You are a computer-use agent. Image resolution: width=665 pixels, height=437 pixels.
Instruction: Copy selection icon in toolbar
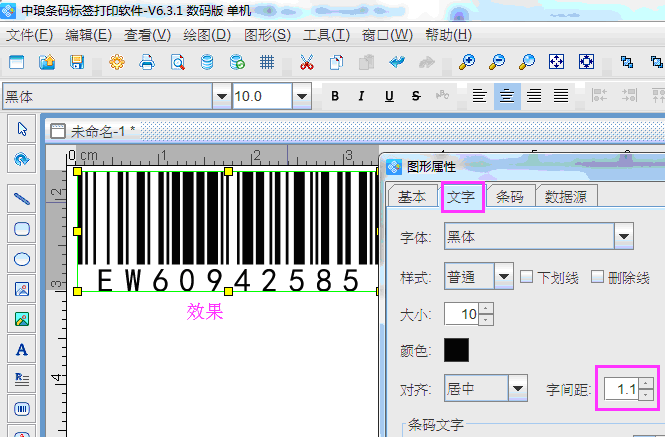[336, 62]
